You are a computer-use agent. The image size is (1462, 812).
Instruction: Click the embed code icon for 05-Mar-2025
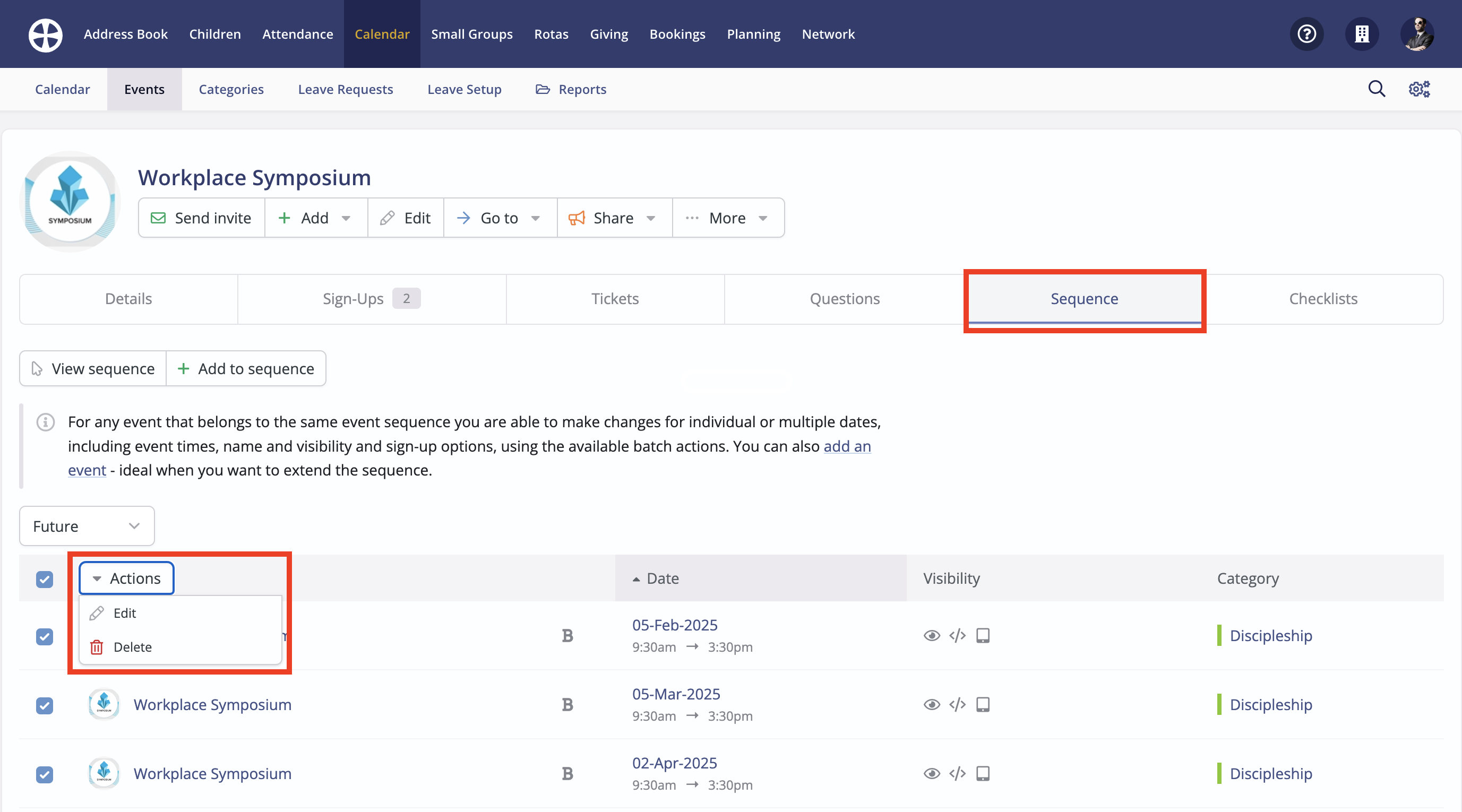957,704
